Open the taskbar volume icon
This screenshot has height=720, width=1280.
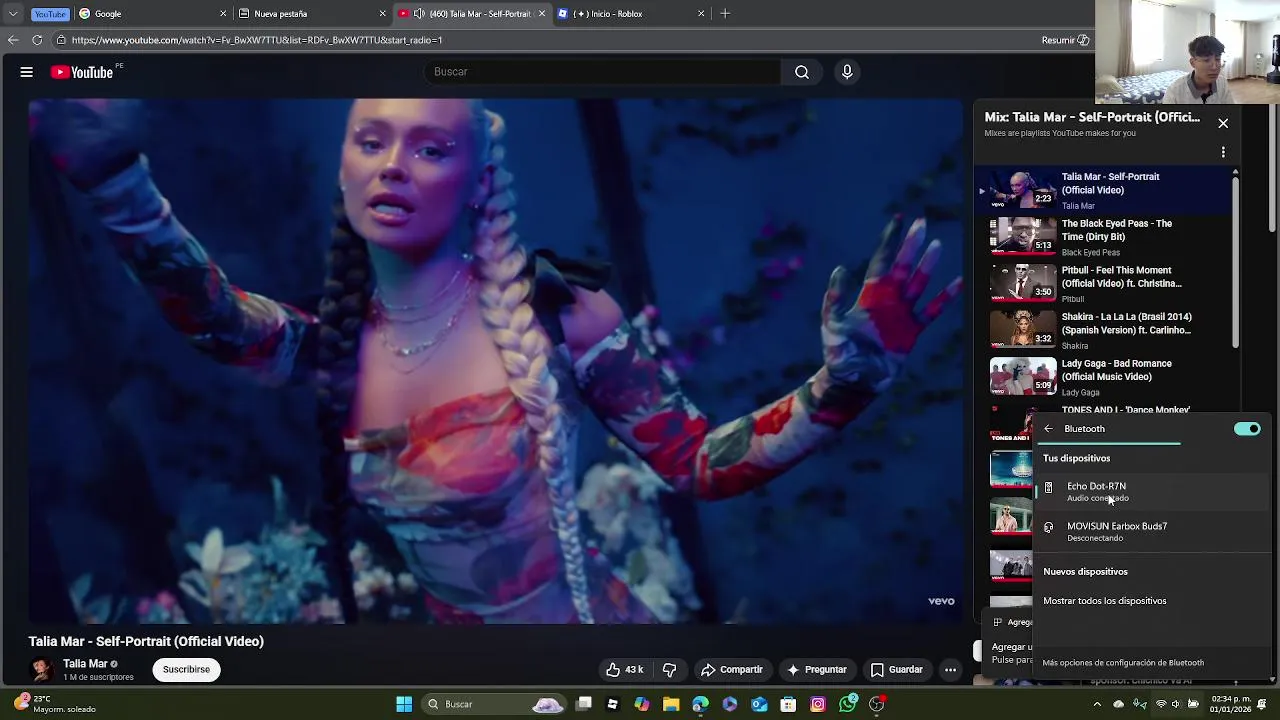click(1176, 704)
